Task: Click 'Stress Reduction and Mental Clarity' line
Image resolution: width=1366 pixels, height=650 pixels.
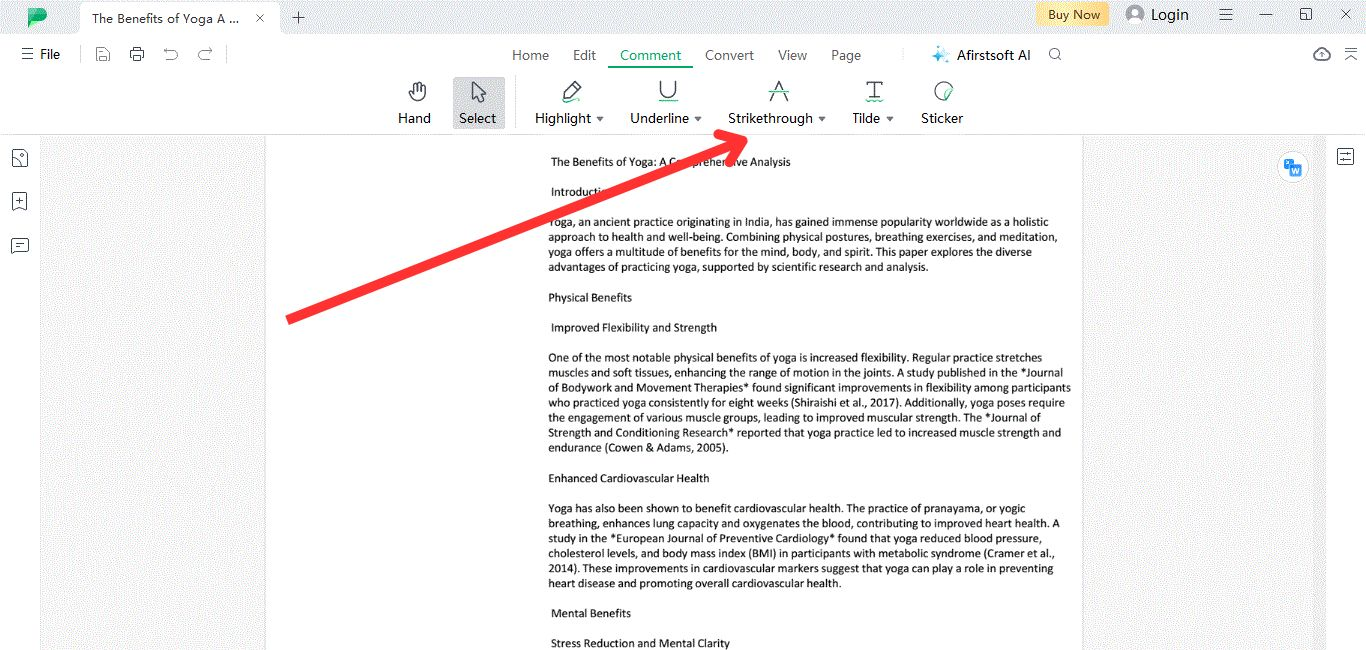Action: [x=640, y=643]
